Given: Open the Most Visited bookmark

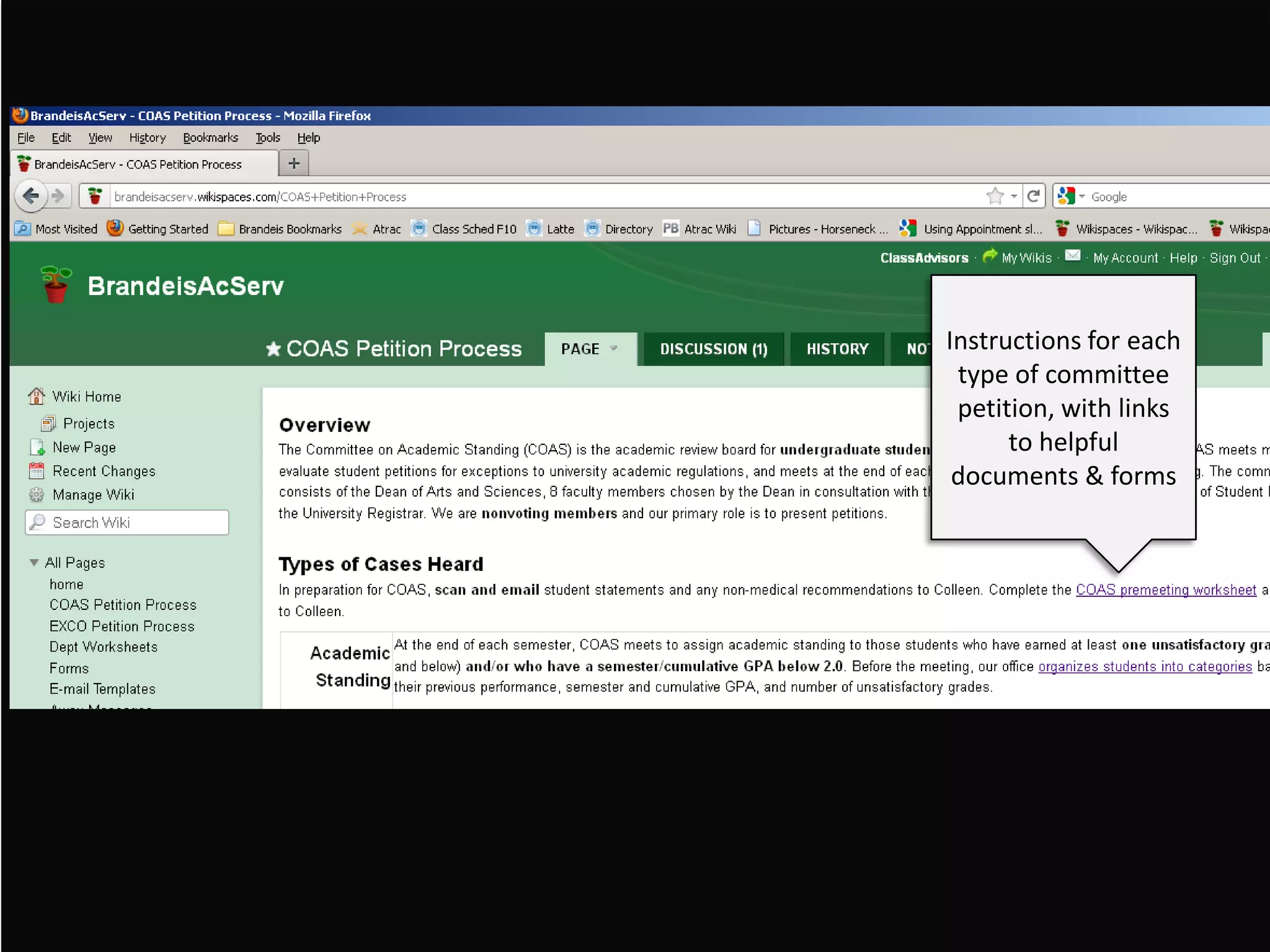Looking at the screenshot, I should click(56, 229).
